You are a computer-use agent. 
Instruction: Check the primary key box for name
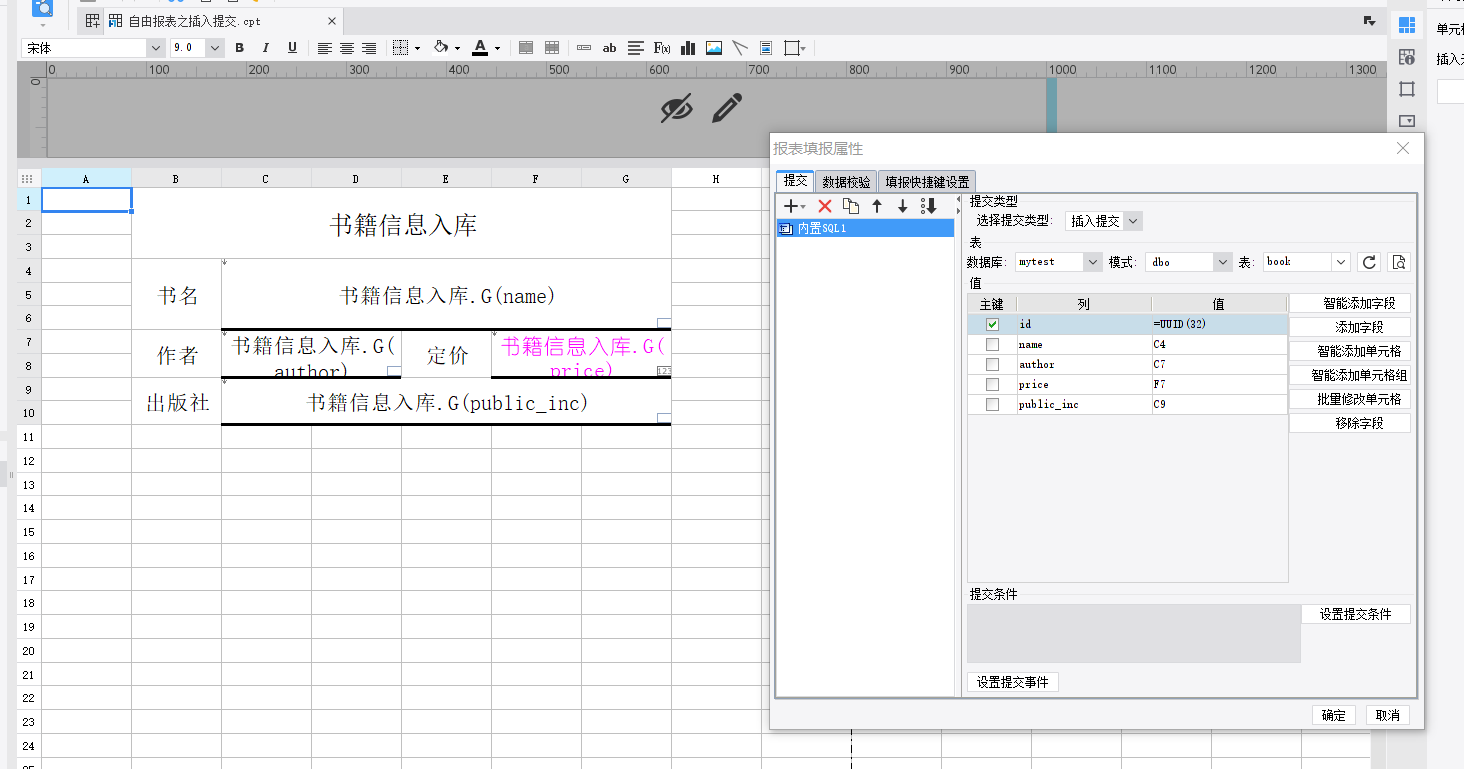(992, 344)
